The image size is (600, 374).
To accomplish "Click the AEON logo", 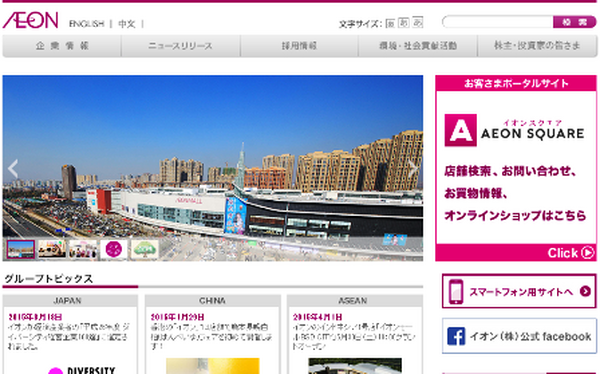I will 30,20.
